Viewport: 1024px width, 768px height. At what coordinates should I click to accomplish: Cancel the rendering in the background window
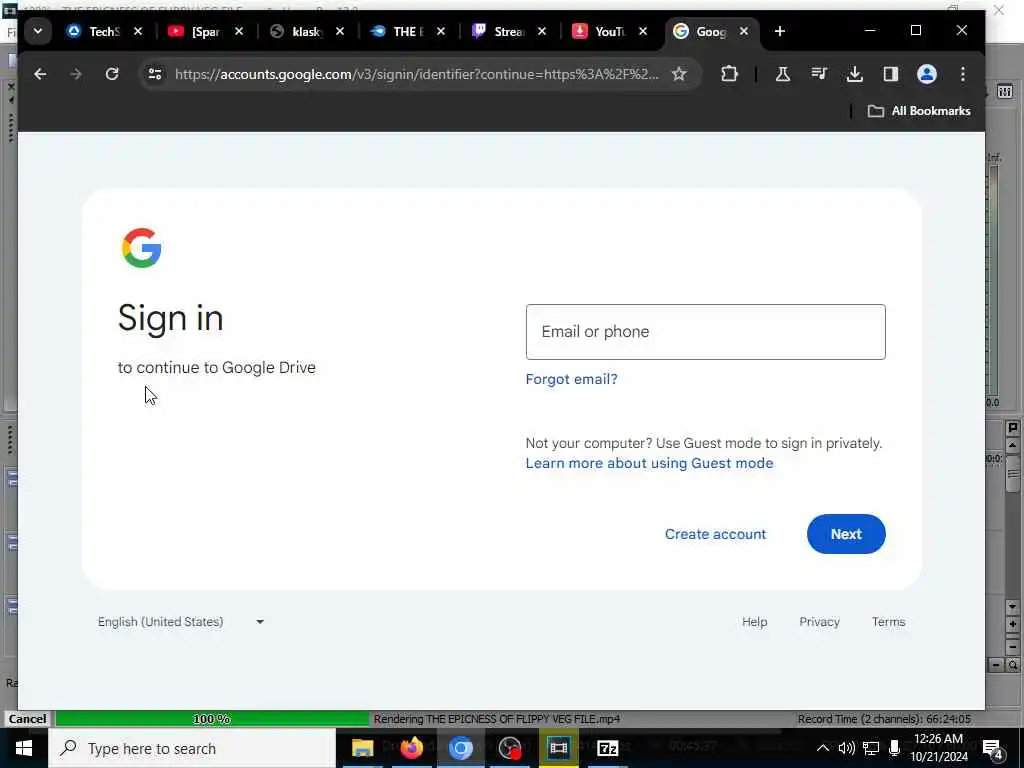tap(27, 719)
